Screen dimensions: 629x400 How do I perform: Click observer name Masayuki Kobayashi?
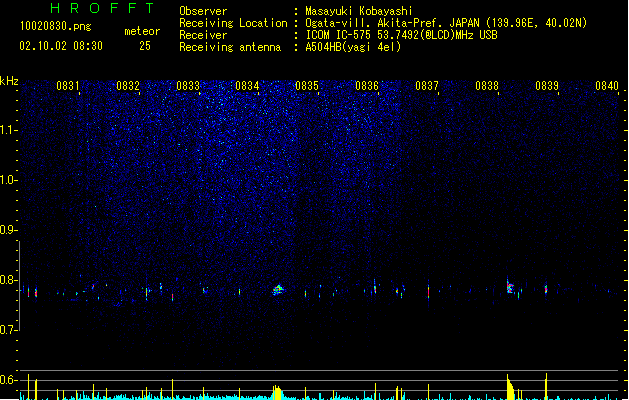[x=359, y=11]
